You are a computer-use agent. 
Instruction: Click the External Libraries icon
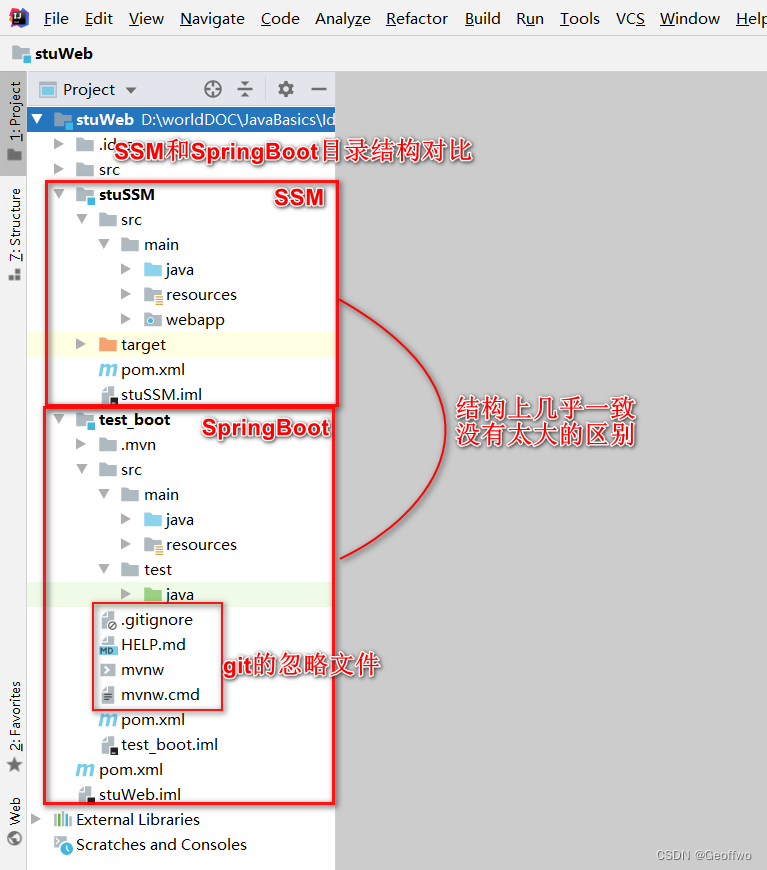pos(63,820)
